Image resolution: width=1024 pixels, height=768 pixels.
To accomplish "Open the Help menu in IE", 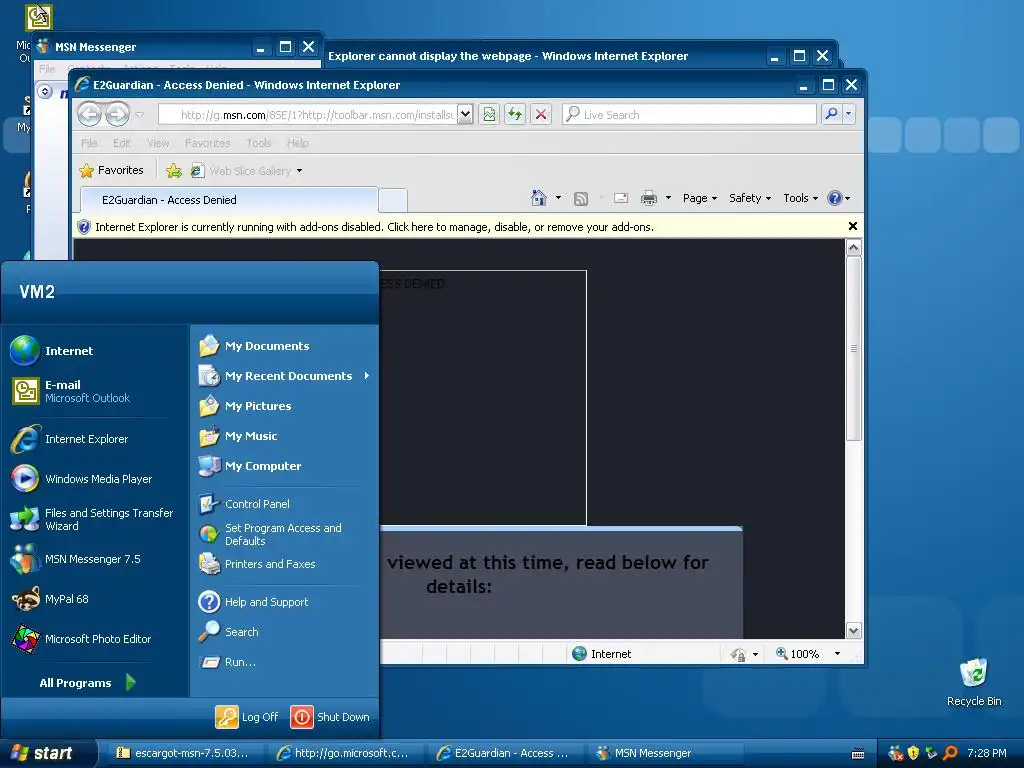I will coord(297,142).
